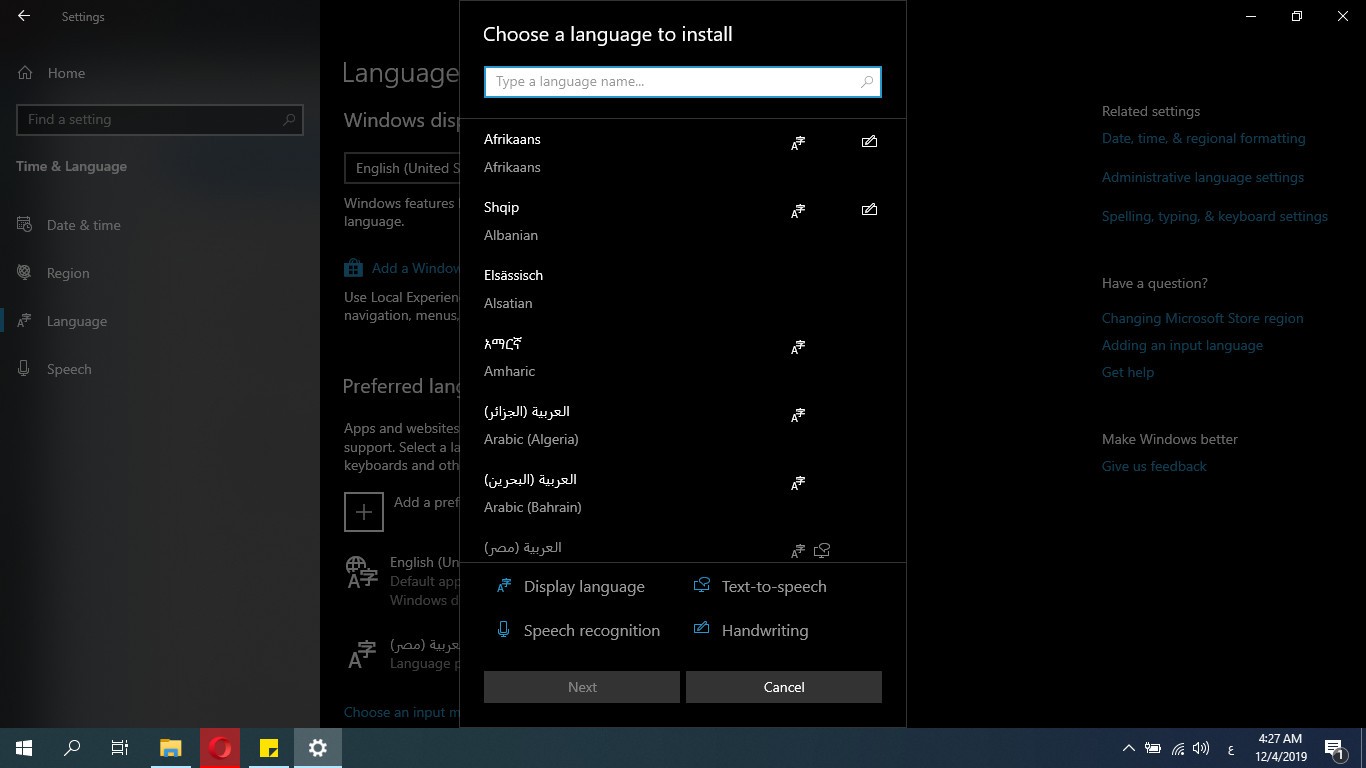Click the Microsoft Store icon beside Add a Windows
Image resolution: width=1366 pixels, height=768 pixels.
click(x=353, y=268)
